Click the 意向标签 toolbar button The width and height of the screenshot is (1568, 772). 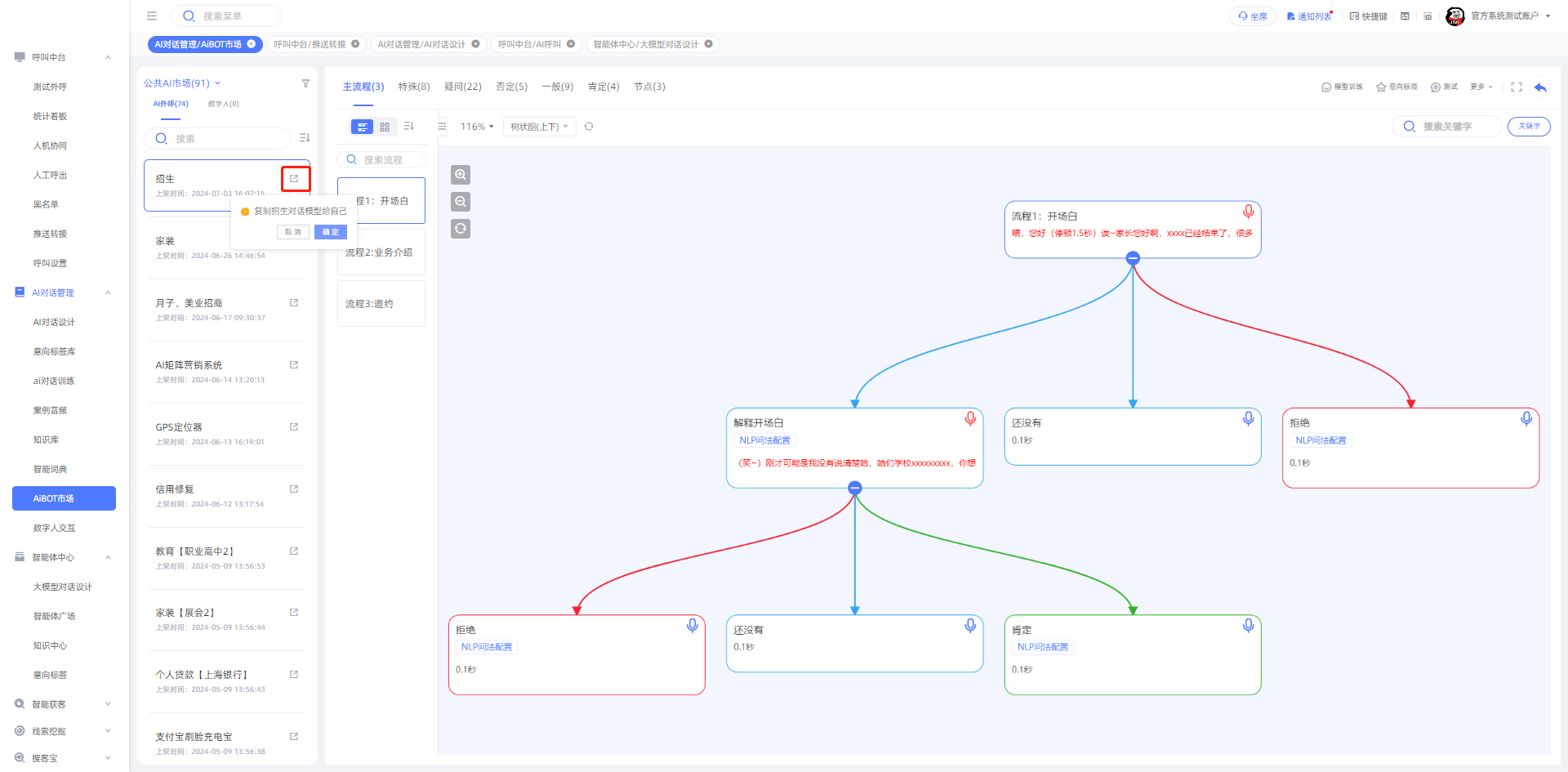(x=1397, y=87)
